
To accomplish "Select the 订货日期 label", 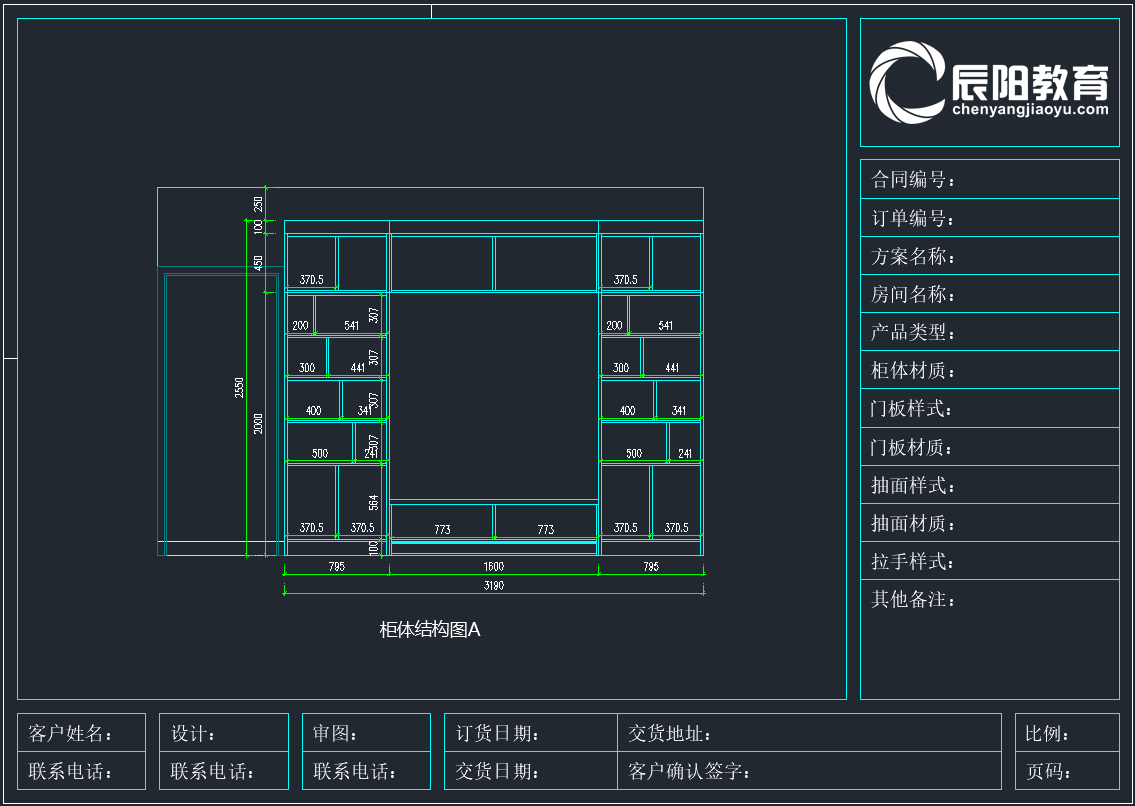I will (497, 734).
